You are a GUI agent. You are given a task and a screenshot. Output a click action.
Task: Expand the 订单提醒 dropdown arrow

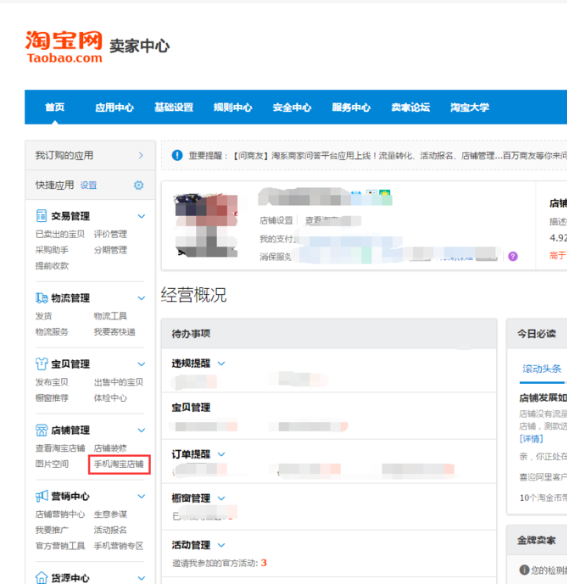coord(221,454)
